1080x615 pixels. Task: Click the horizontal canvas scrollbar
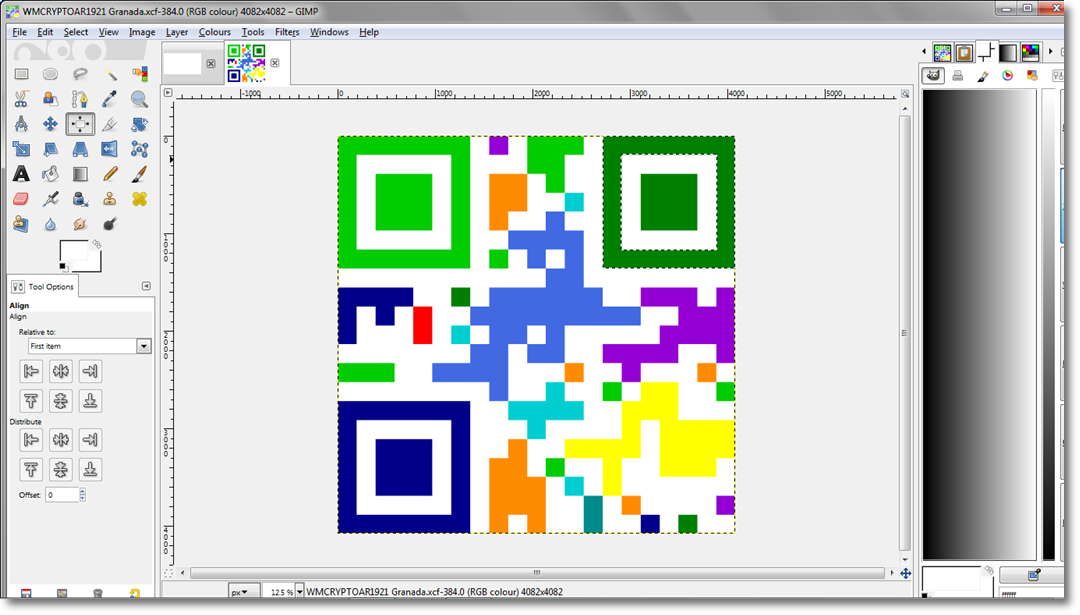(537, 572)
